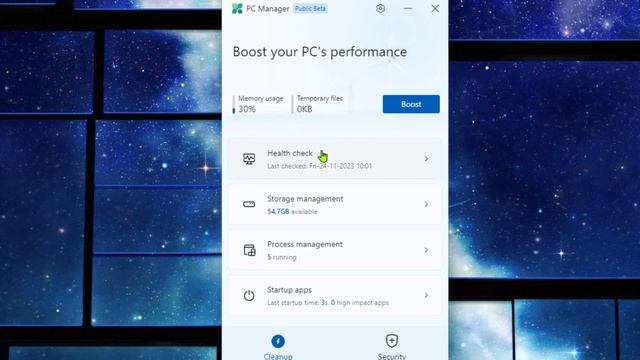
Task: Click the 5 running text
Action: point(282,257)
